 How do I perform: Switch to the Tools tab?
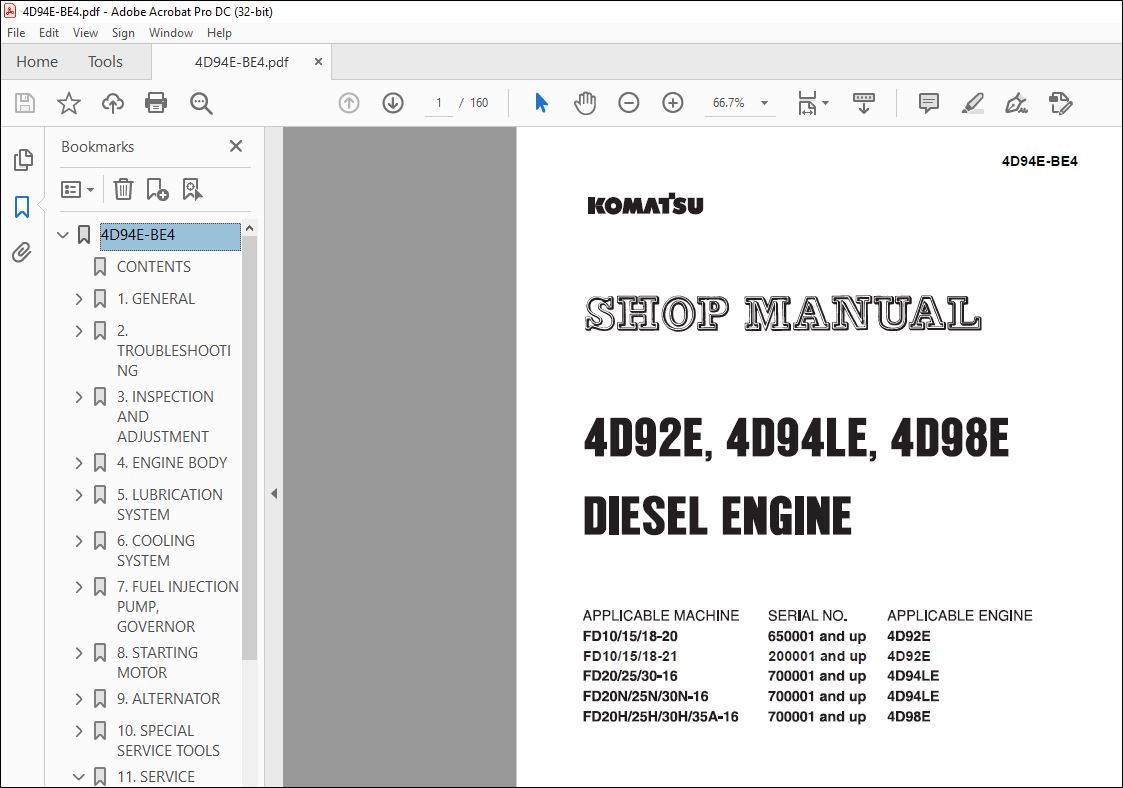pos(105,62)
